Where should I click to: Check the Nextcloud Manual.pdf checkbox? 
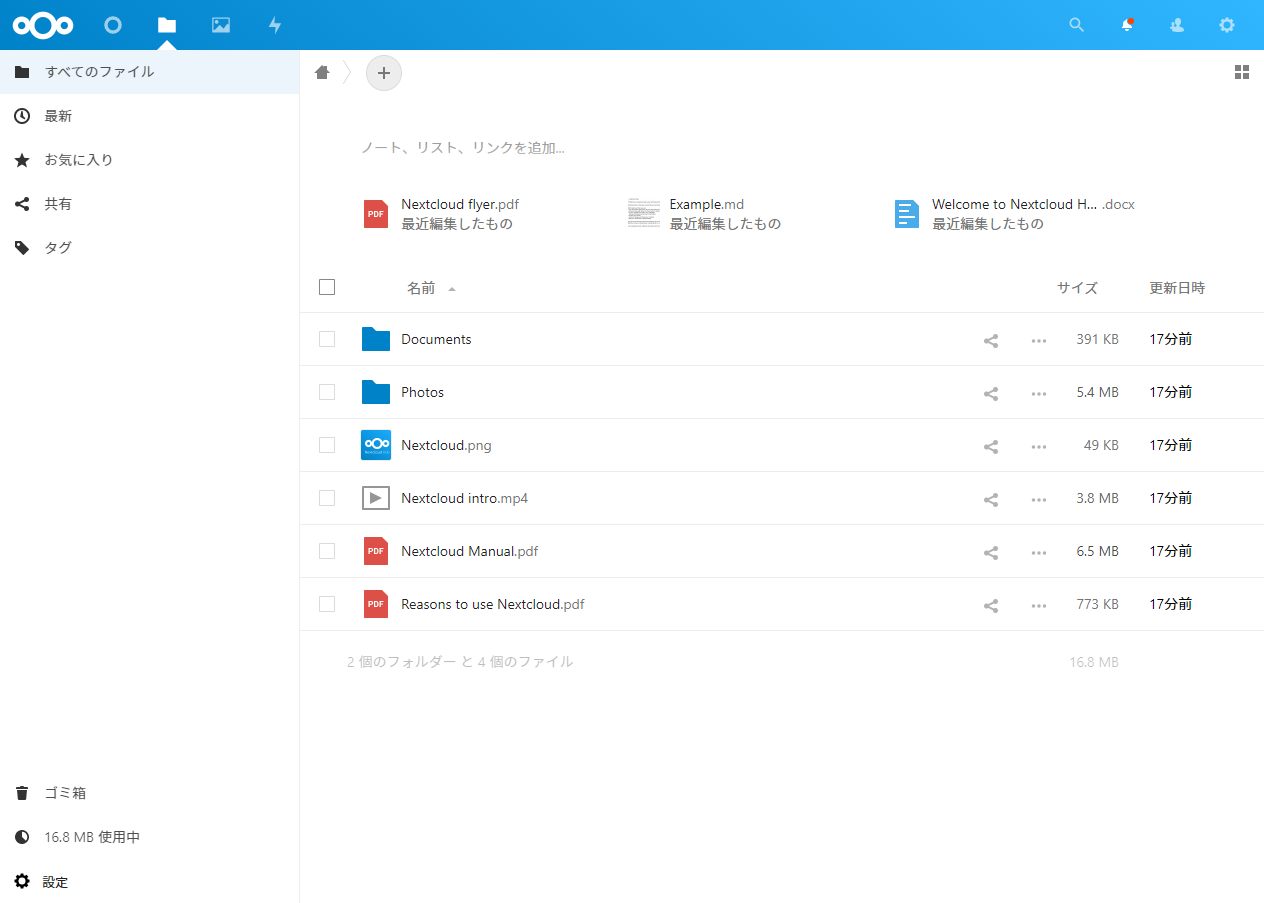point(327,551)
